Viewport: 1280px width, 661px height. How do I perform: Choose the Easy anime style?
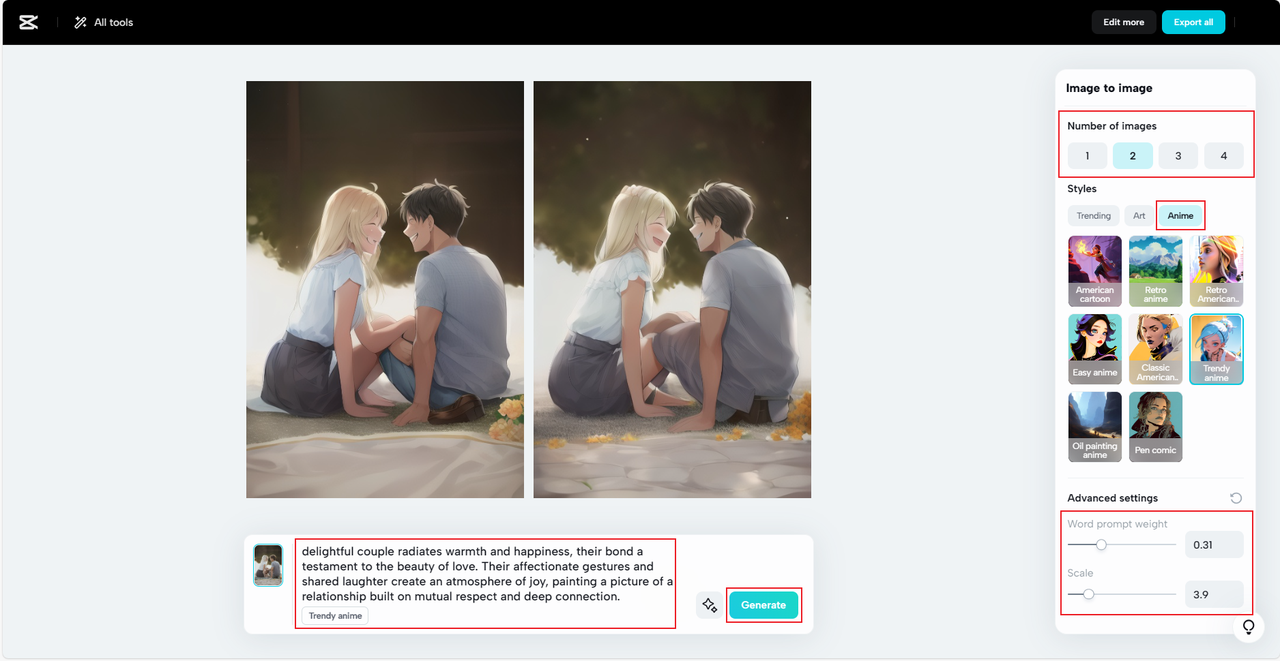tap(1095, 349)
